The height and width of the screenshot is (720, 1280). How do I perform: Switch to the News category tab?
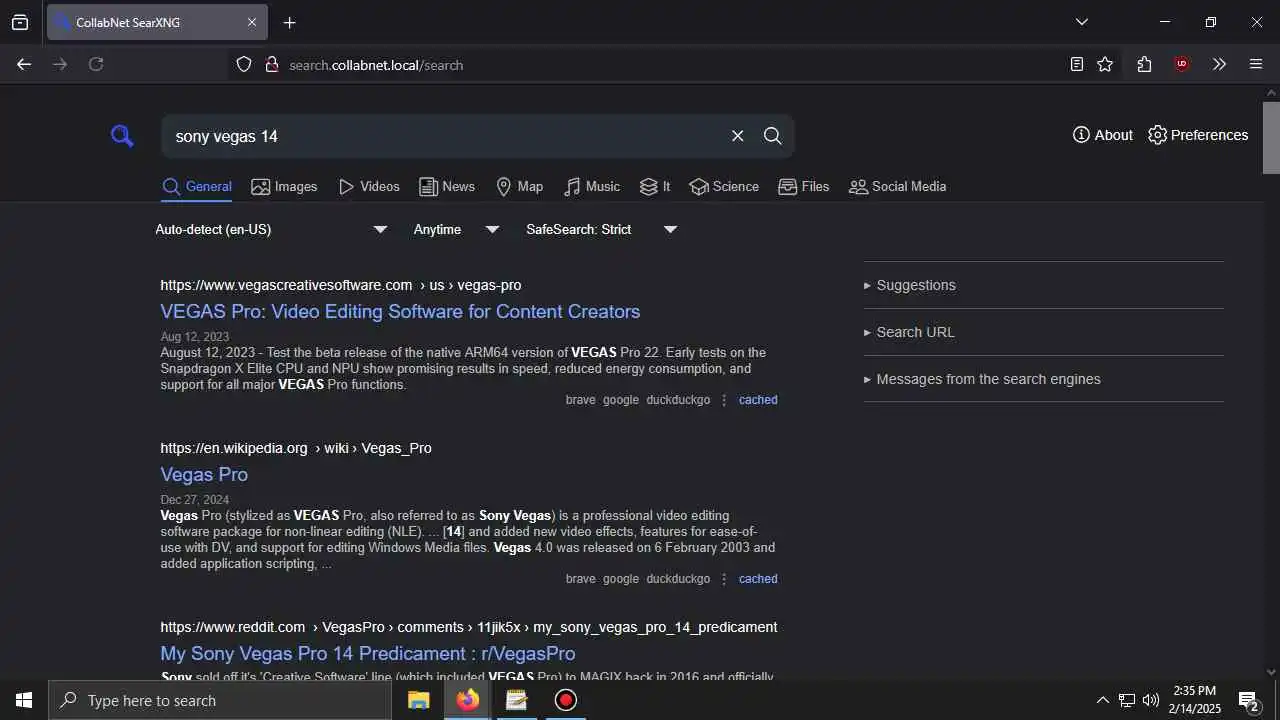(447, 187)
